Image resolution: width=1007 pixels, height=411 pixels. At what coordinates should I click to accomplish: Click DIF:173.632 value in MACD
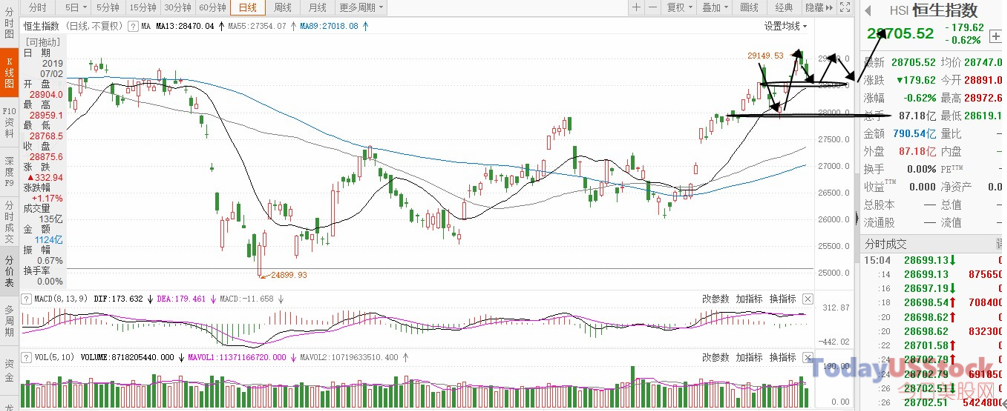pos(119,299)
